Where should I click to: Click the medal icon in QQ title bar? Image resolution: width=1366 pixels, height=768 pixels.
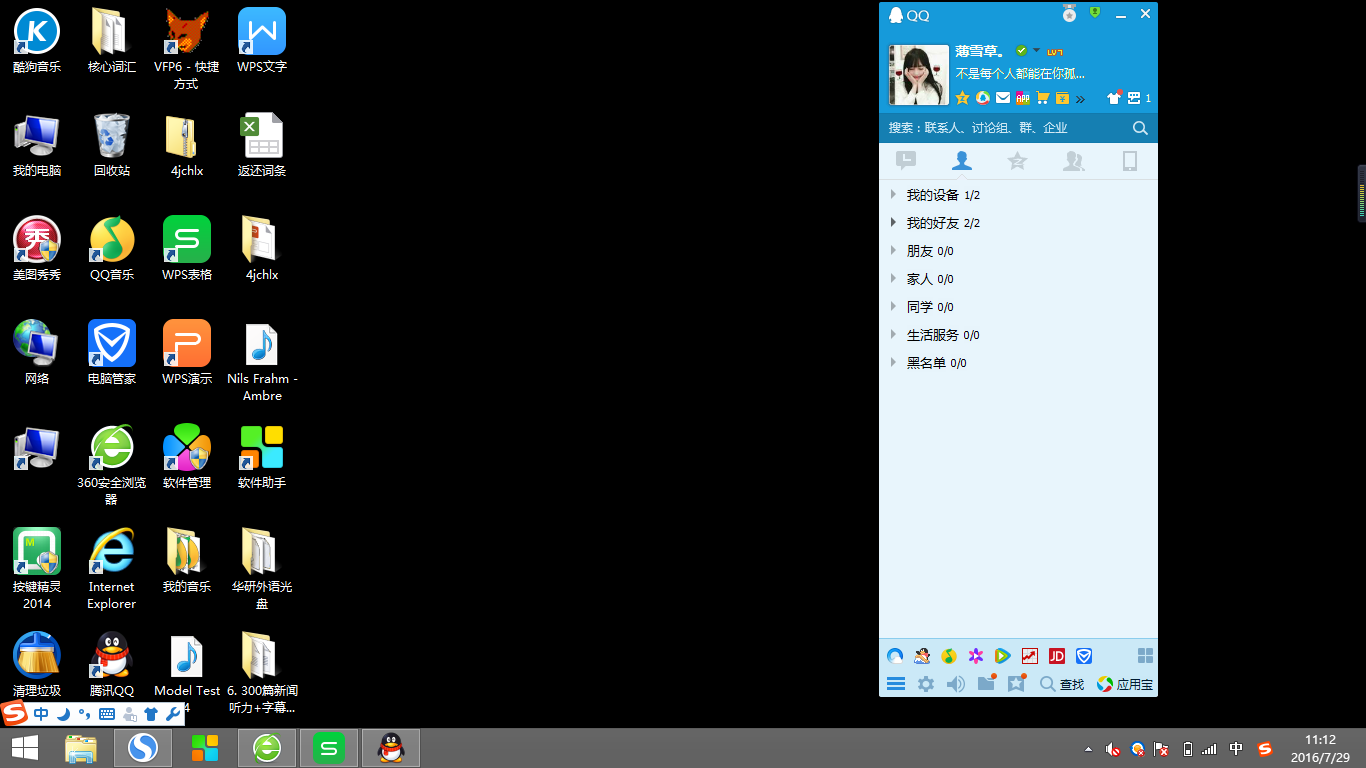point(1069,14)
